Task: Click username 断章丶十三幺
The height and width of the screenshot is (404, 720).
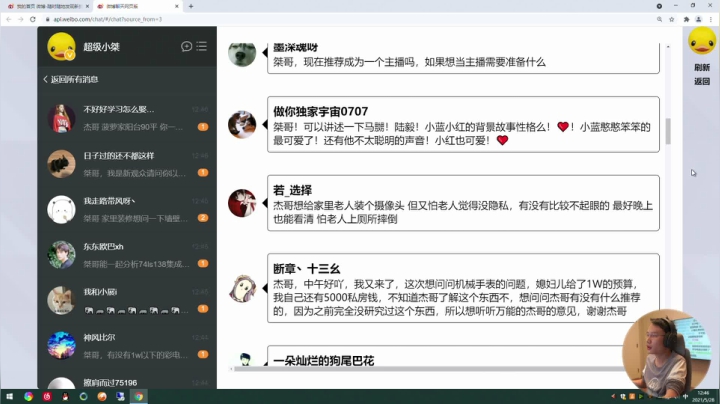Action: [307, 269]
